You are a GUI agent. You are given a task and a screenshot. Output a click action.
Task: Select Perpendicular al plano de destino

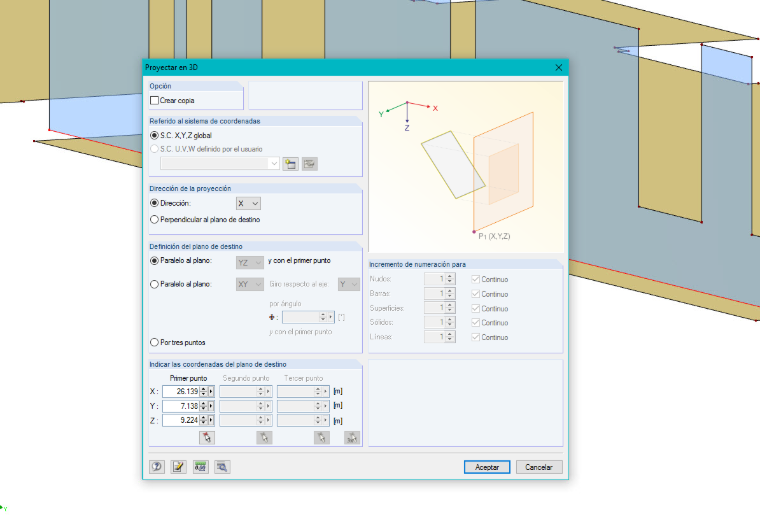tap(154, 219)
